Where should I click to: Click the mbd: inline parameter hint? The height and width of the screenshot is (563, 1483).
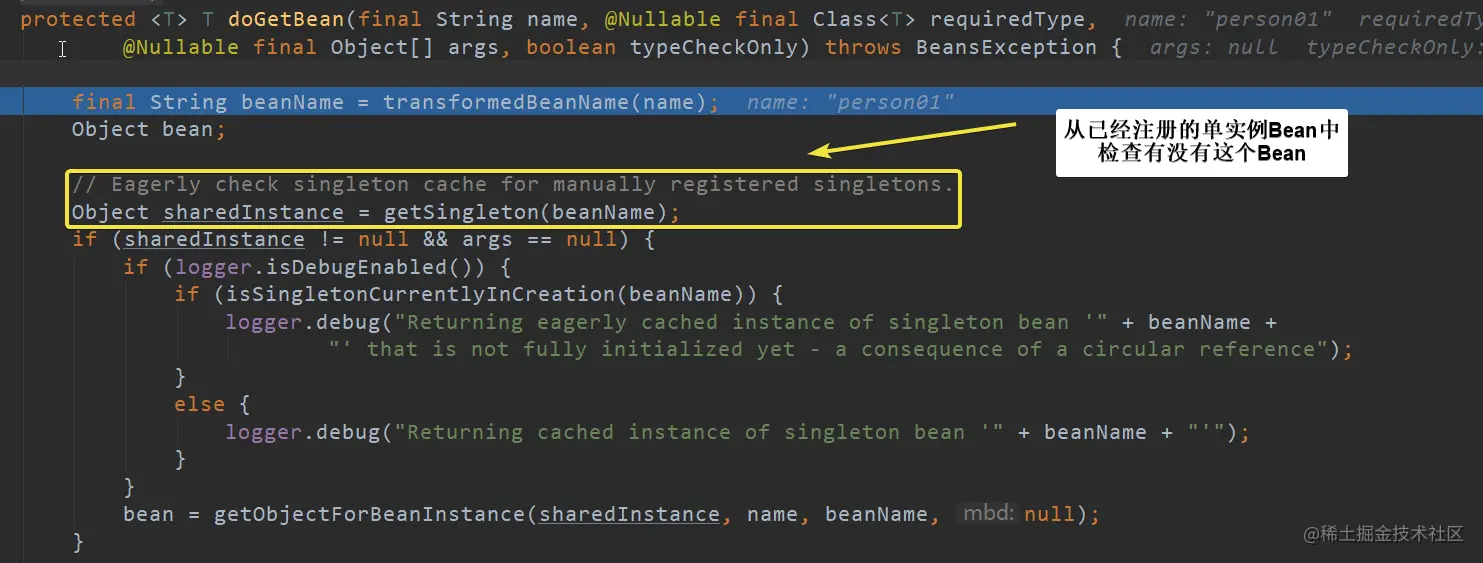point(988,514)
